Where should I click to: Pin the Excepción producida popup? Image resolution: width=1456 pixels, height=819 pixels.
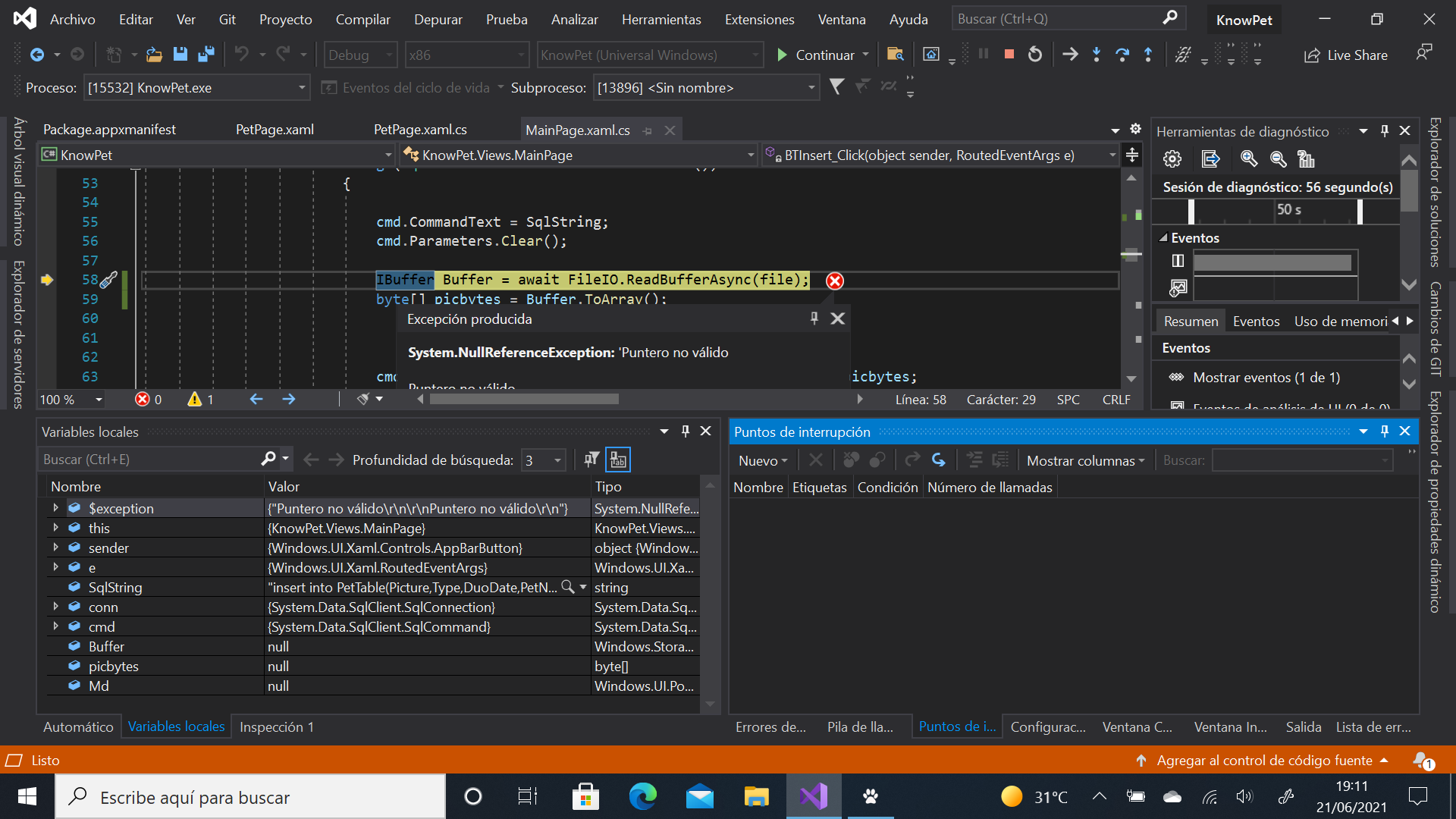(814, 318)
